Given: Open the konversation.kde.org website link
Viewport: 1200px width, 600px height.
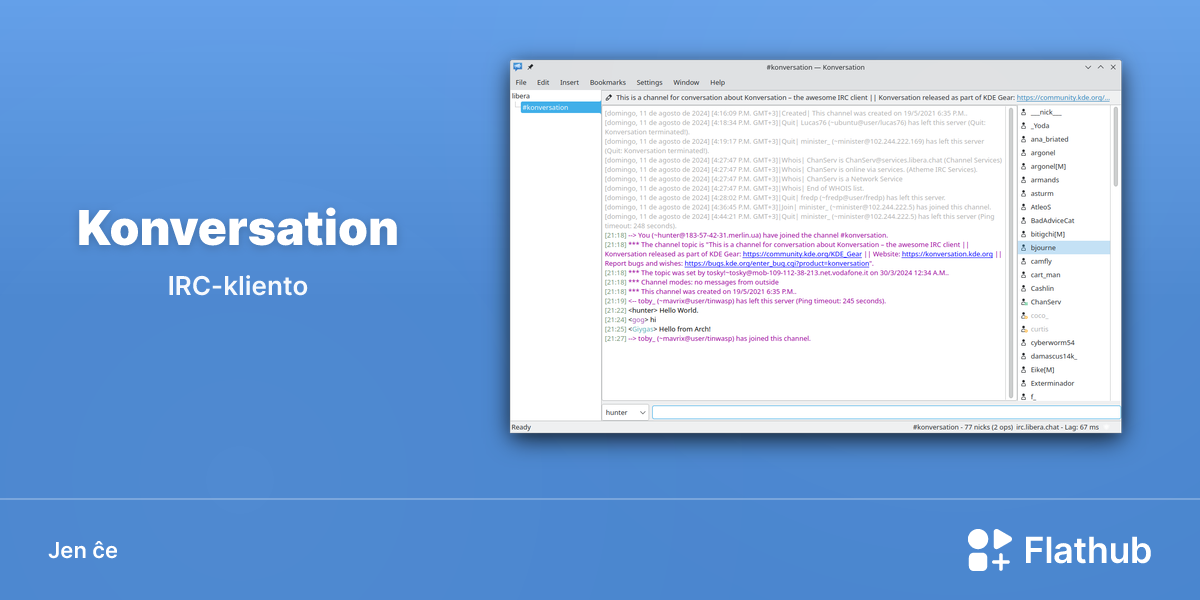Looking at the screenshot, I should (946, 254).
